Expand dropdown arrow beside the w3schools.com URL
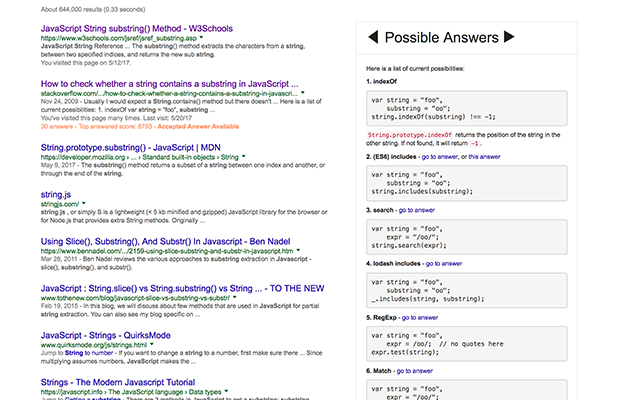 point(201,38)
